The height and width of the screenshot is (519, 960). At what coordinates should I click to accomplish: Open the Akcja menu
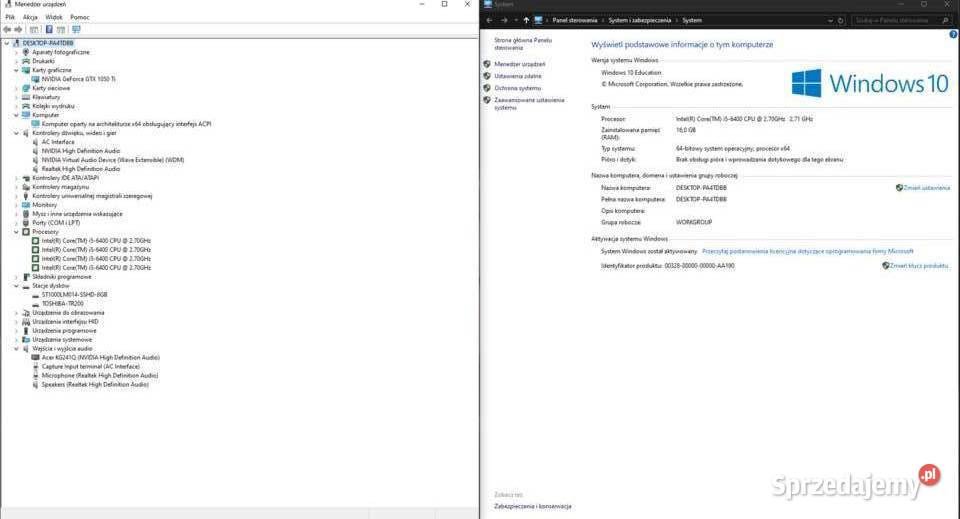(x=30, y=17)
